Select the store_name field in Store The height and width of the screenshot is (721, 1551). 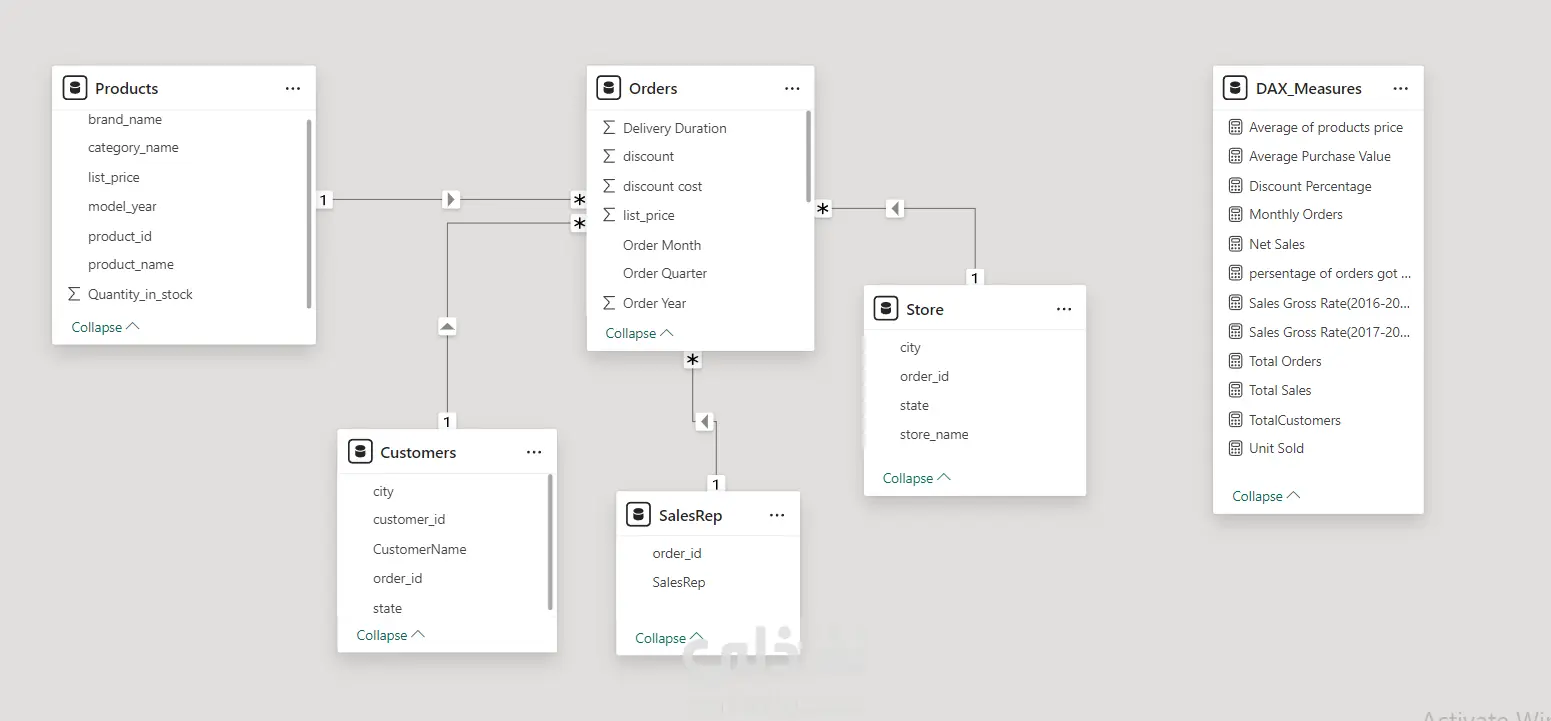pyautogui.click(x=934, y=434)
